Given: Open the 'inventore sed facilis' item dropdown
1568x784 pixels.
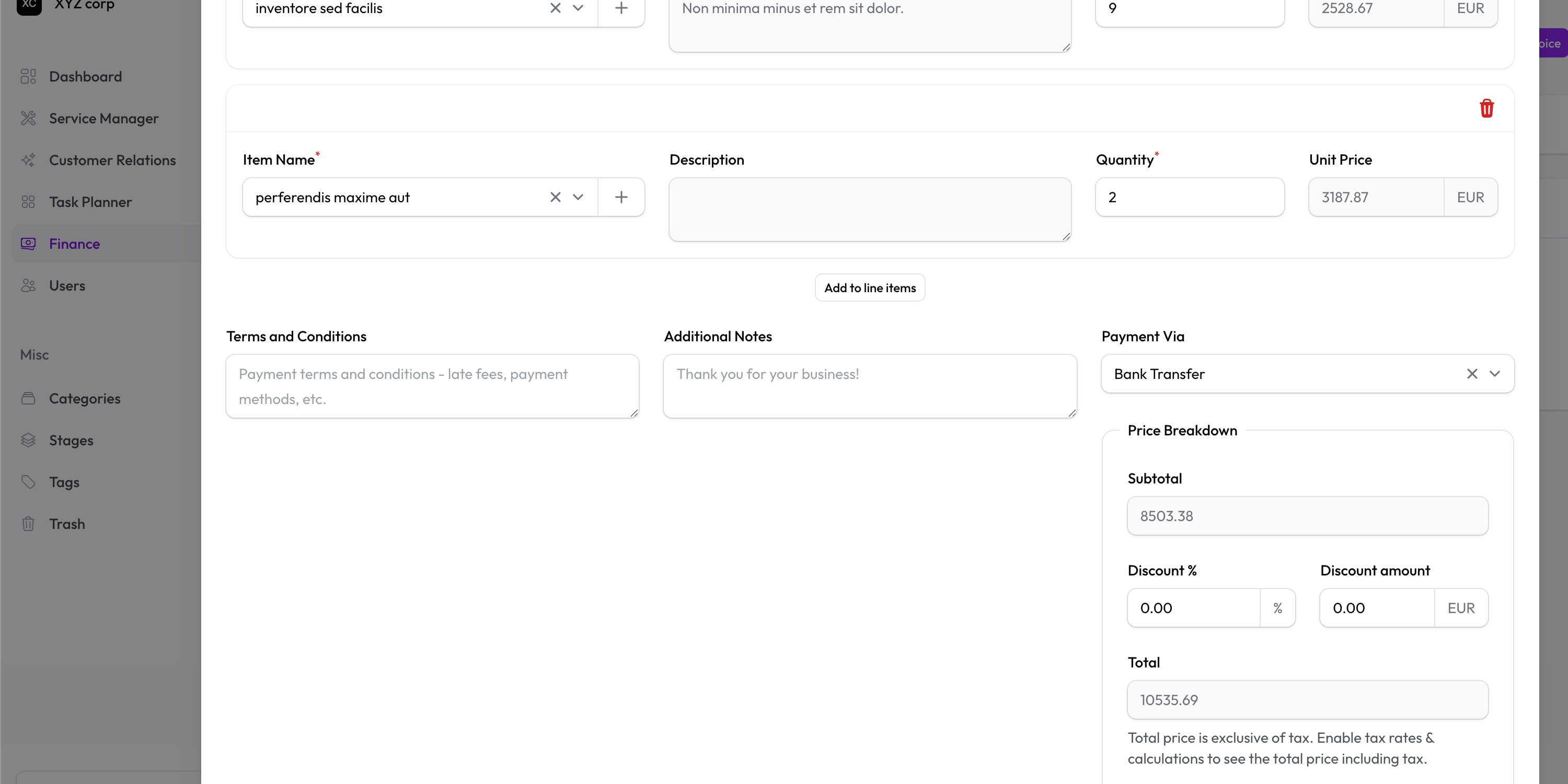Looking at the screenshot, I should tap(578, 8).
